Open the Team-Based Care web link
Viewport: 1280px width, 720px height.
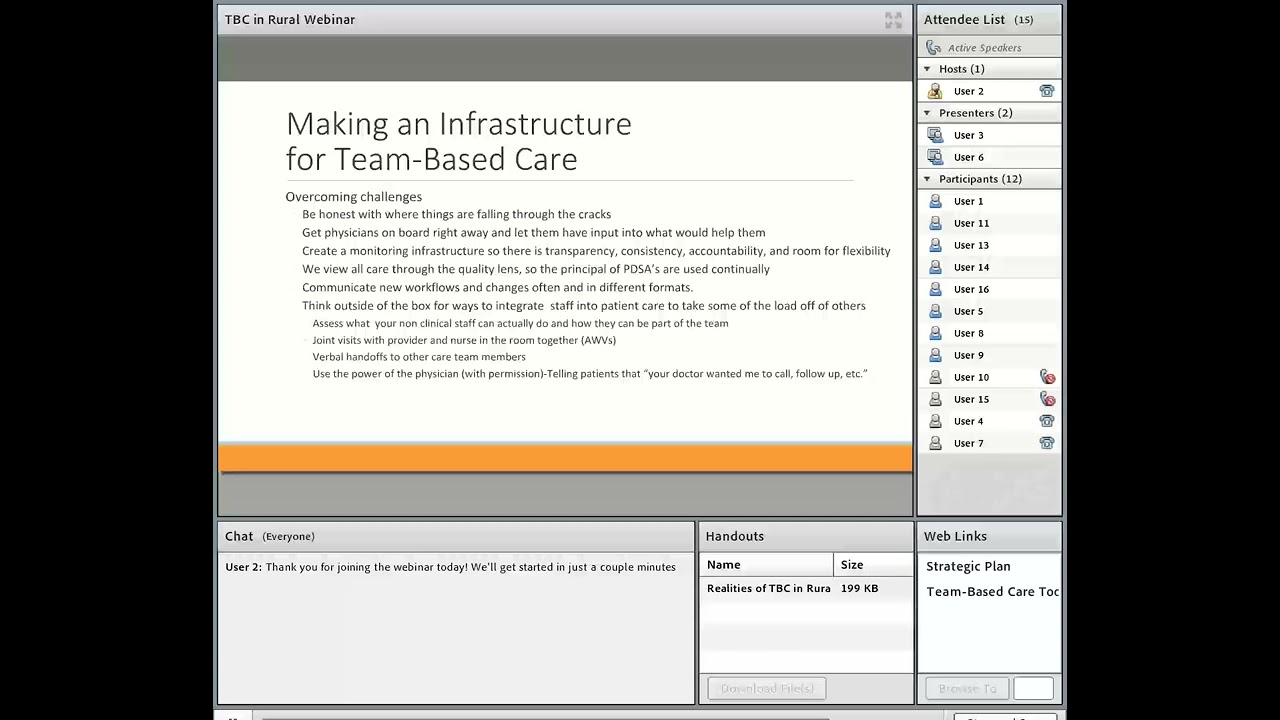click(x=992, y=591)
